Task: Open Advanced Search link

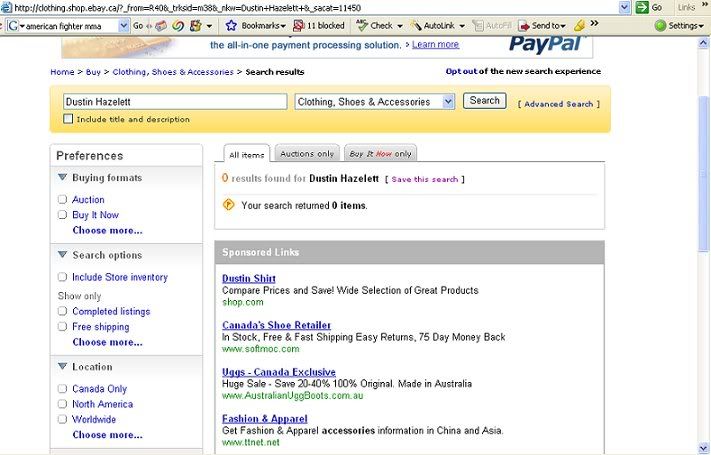Action: [x=559, y=104]
